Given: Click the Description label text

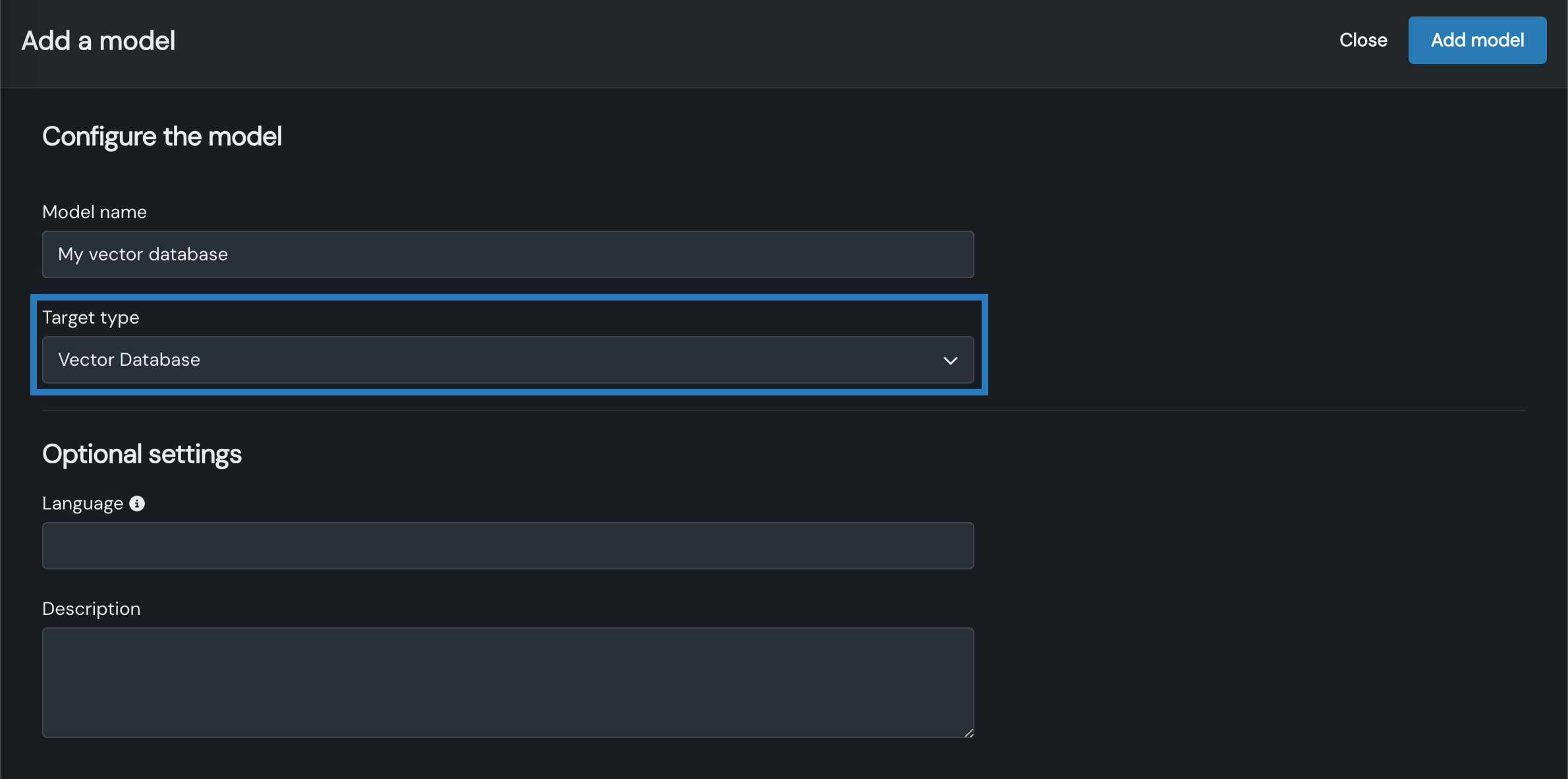Looking at the screenshot, I should [91, 608].
